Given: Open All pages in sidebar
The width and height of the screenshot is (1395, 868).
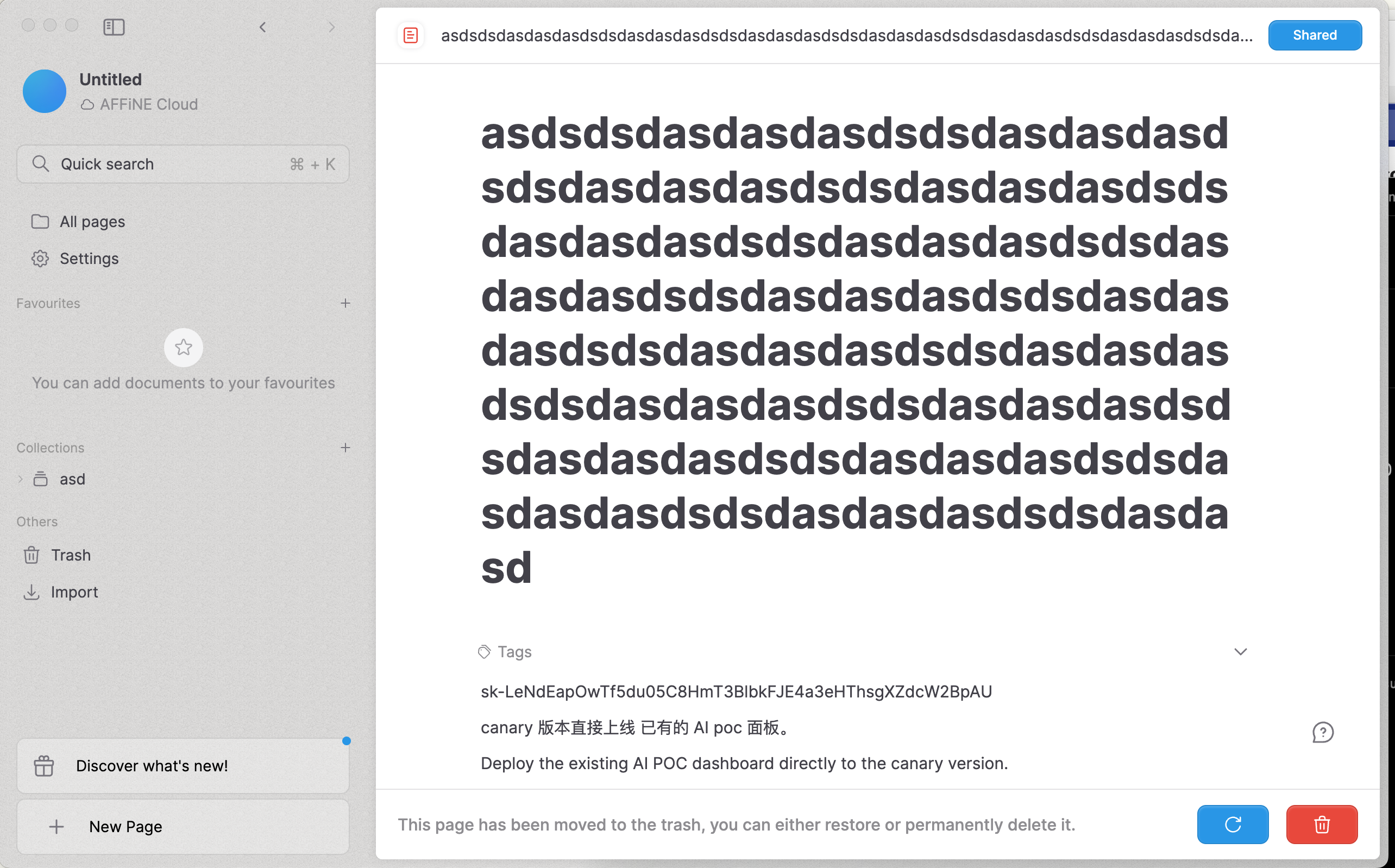Looking at the screenshot, I should coord(92,222).
